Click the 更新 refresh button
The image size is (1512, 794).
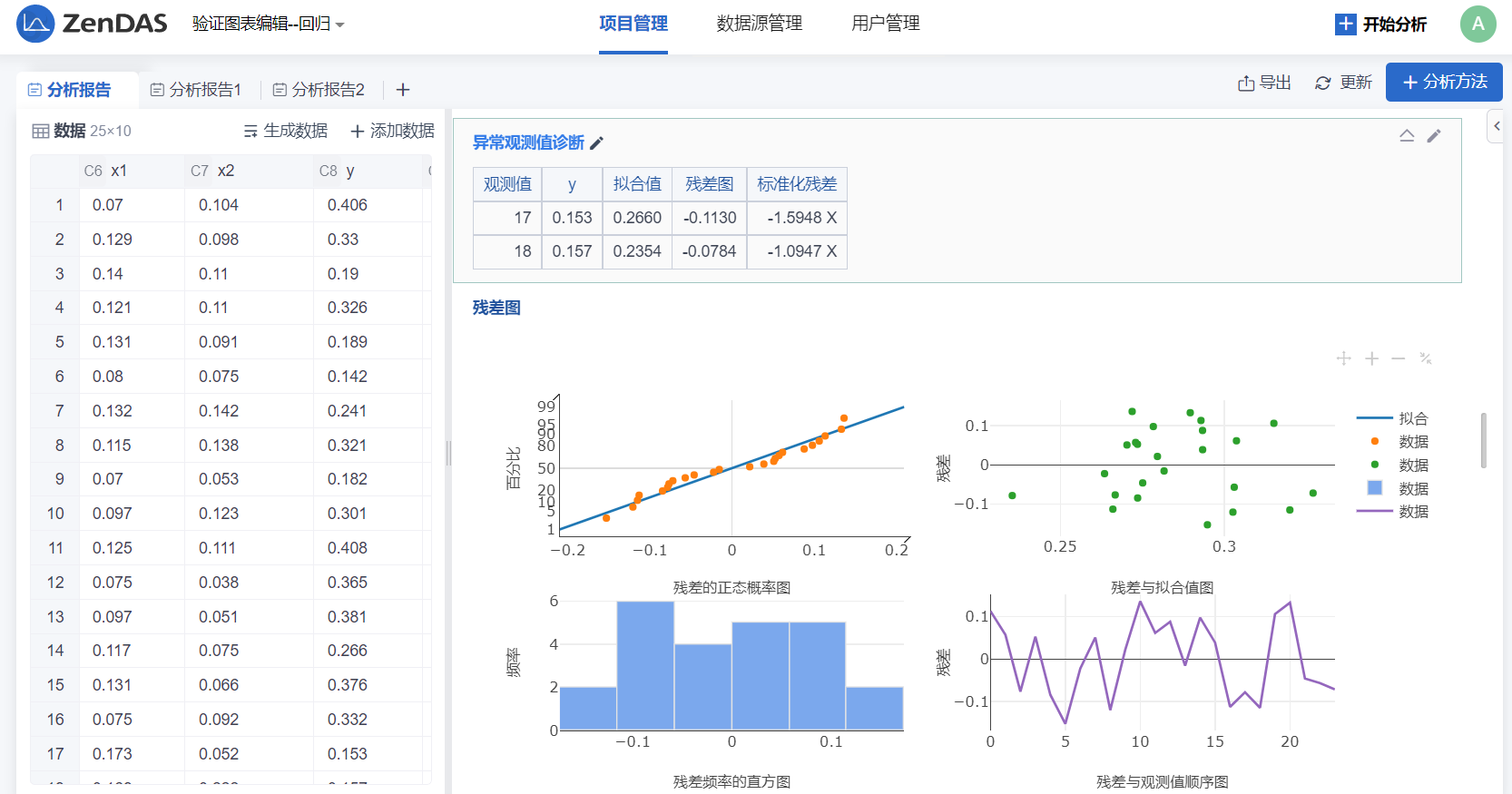click(x=1343, y=83)
